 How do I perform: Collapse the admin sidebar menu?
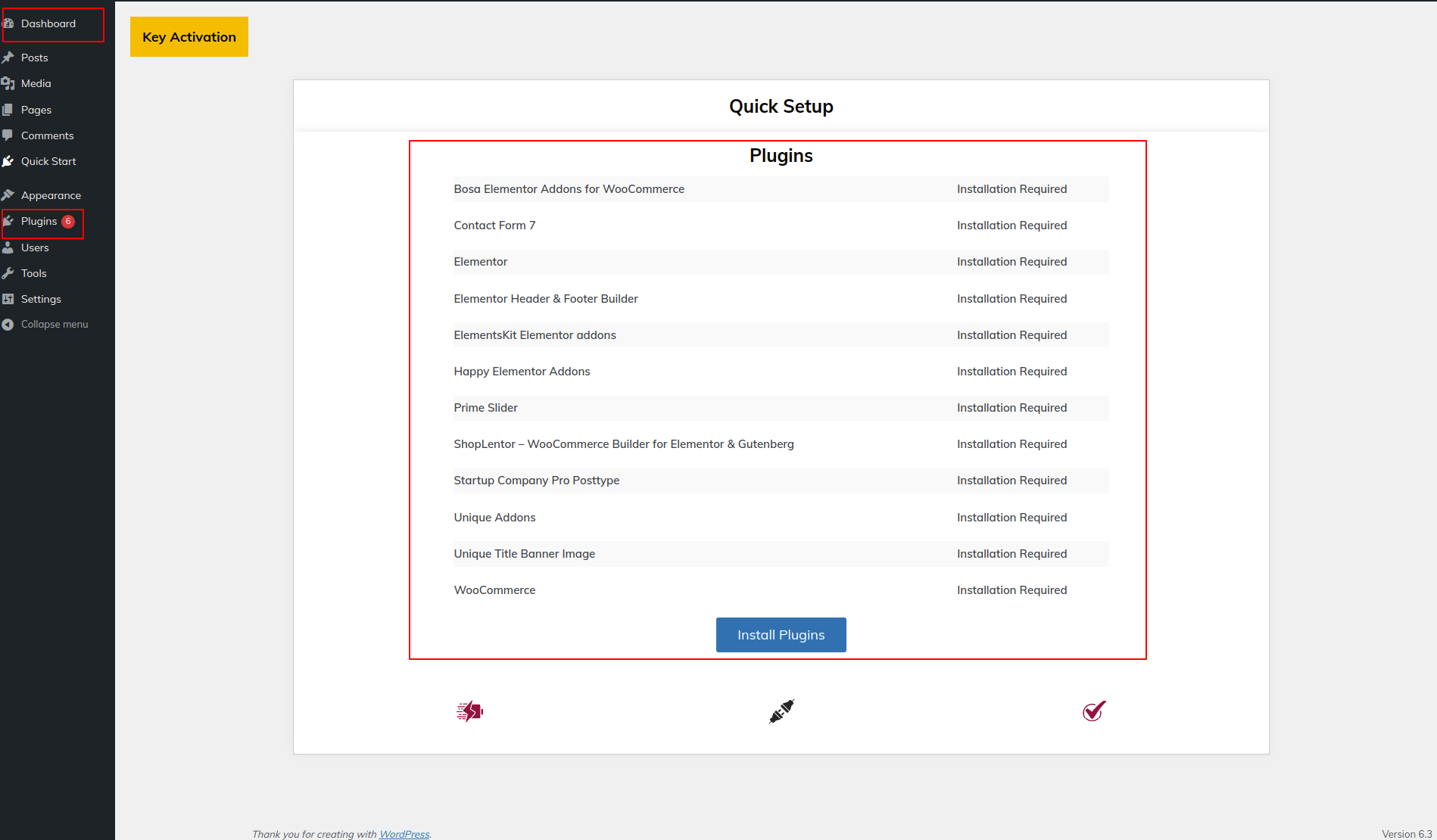[x=54, y=325]
